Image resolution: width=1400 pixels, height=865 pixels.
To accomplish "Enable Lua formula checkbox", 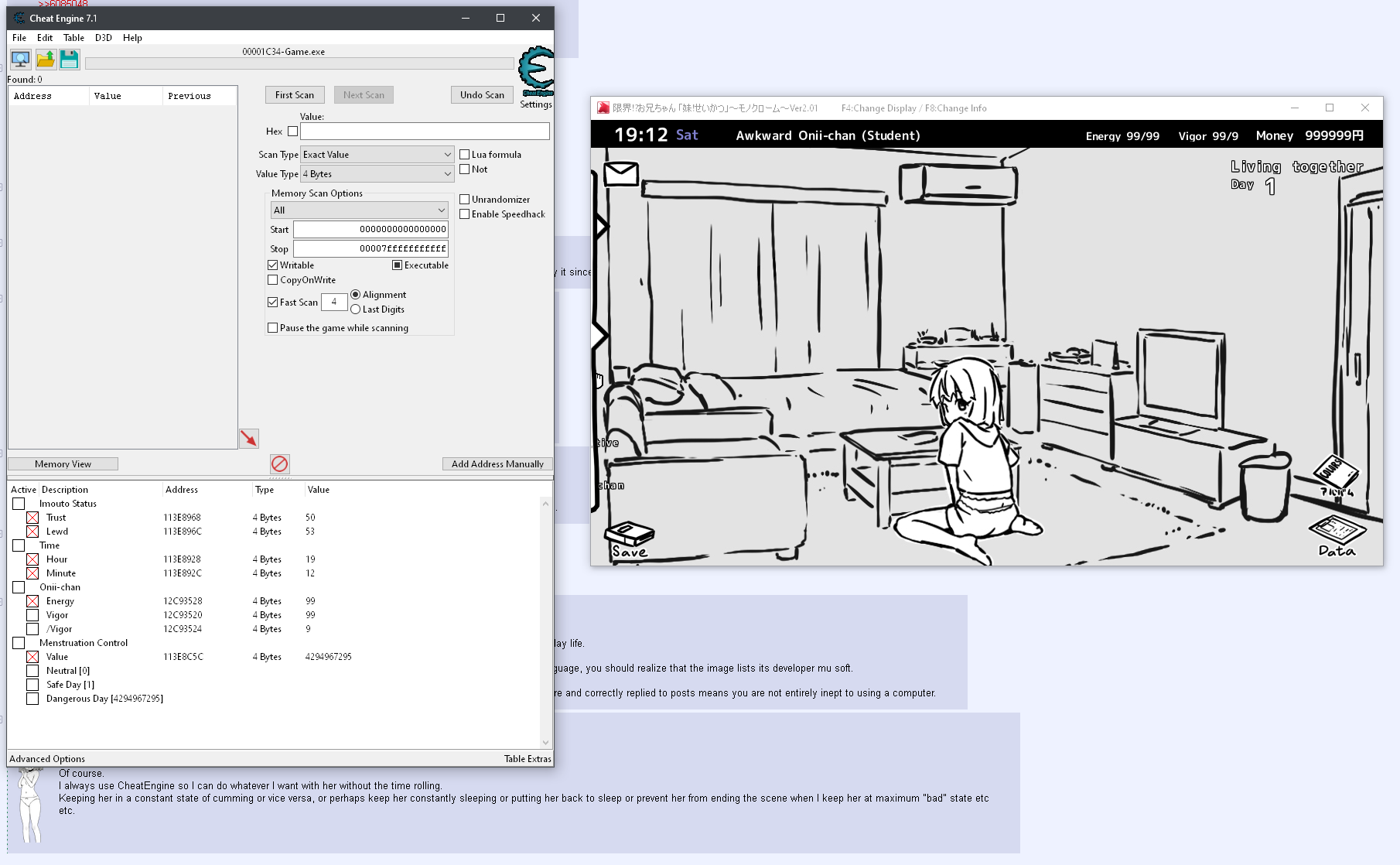I will [465, 155].
